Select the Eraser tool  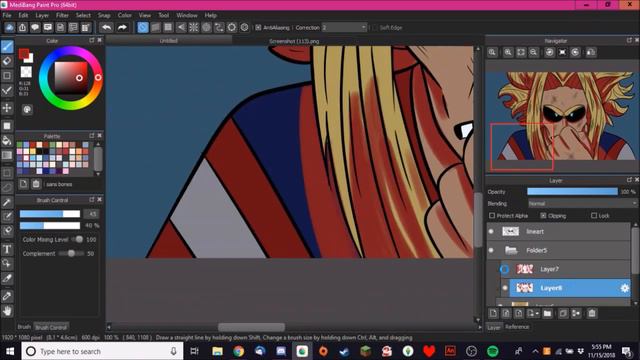coord(7,61)
